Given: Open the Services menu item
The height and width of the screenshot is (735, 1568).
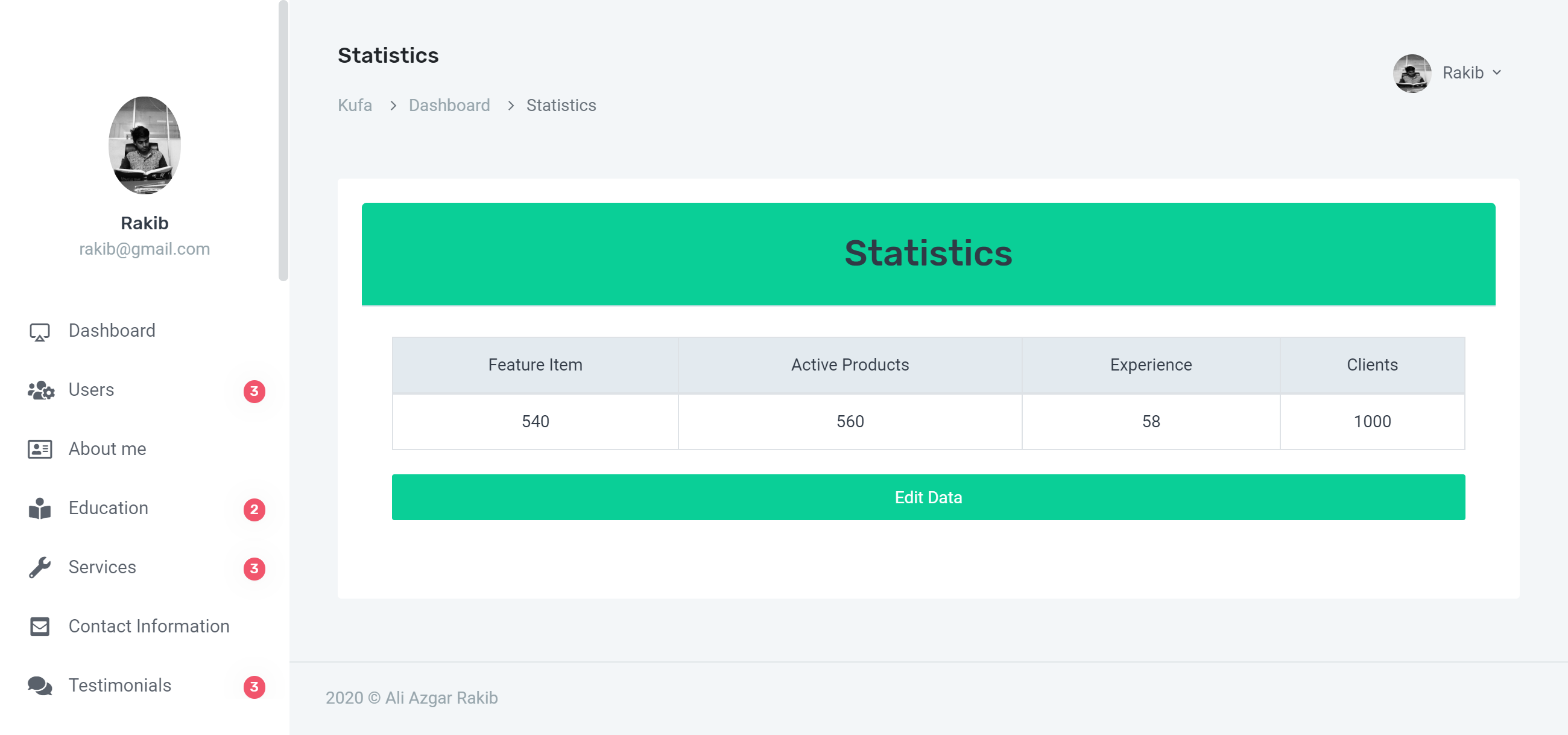Looking at the screenshot, I should [103, 567].
